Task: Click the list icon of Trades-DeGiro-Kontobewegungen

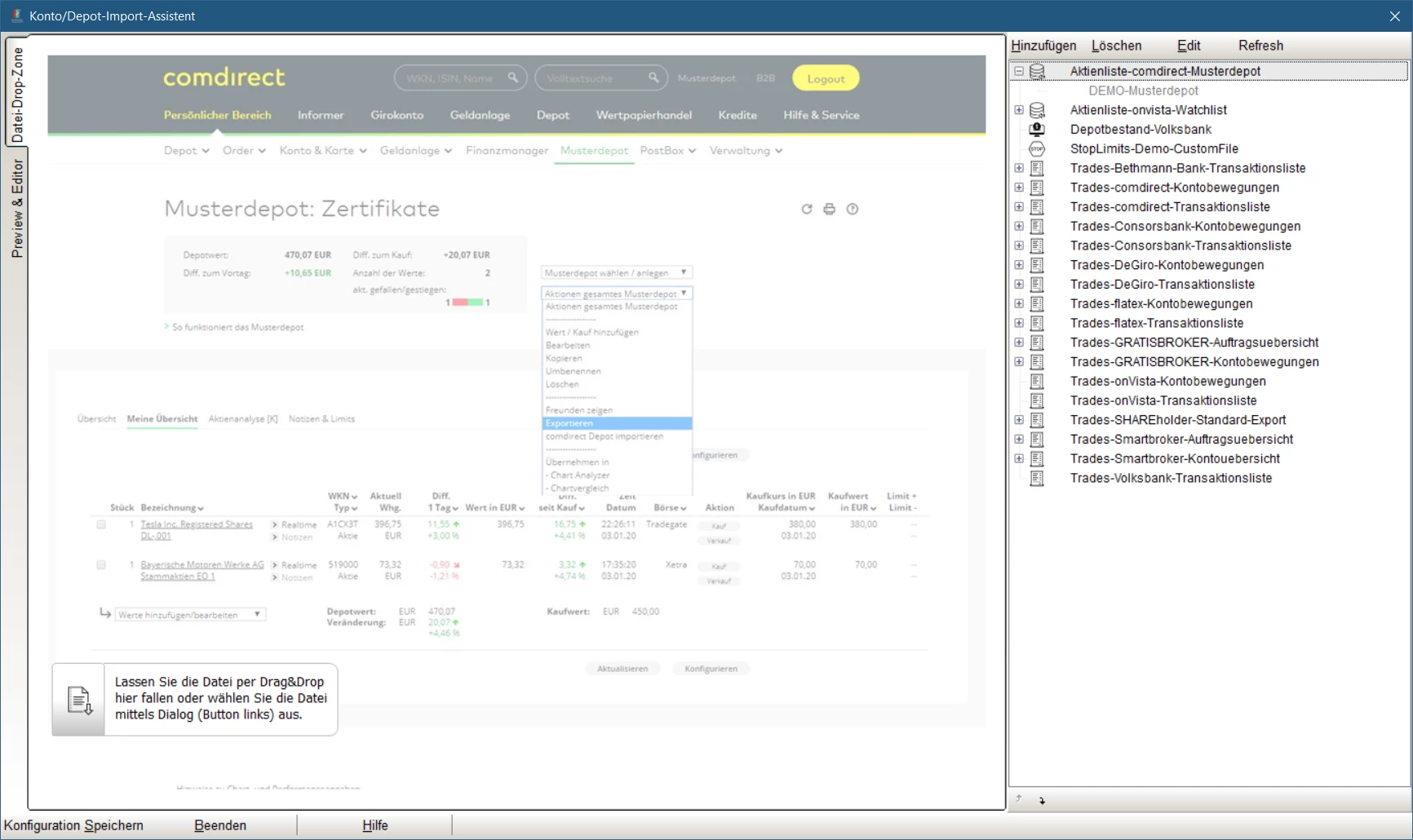Action: 1037,265
